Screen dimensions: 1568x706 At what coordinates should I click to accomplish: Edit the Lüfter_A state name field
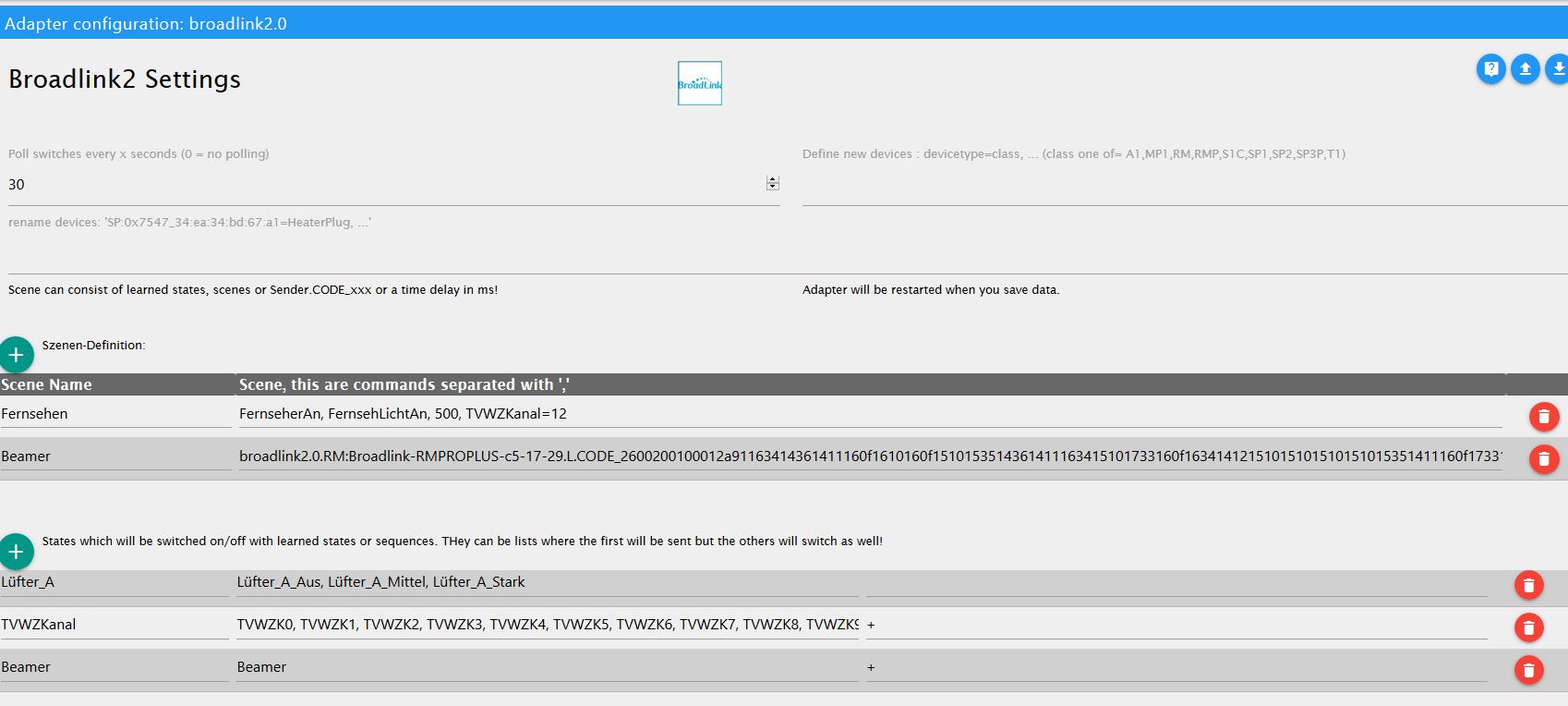115,582
